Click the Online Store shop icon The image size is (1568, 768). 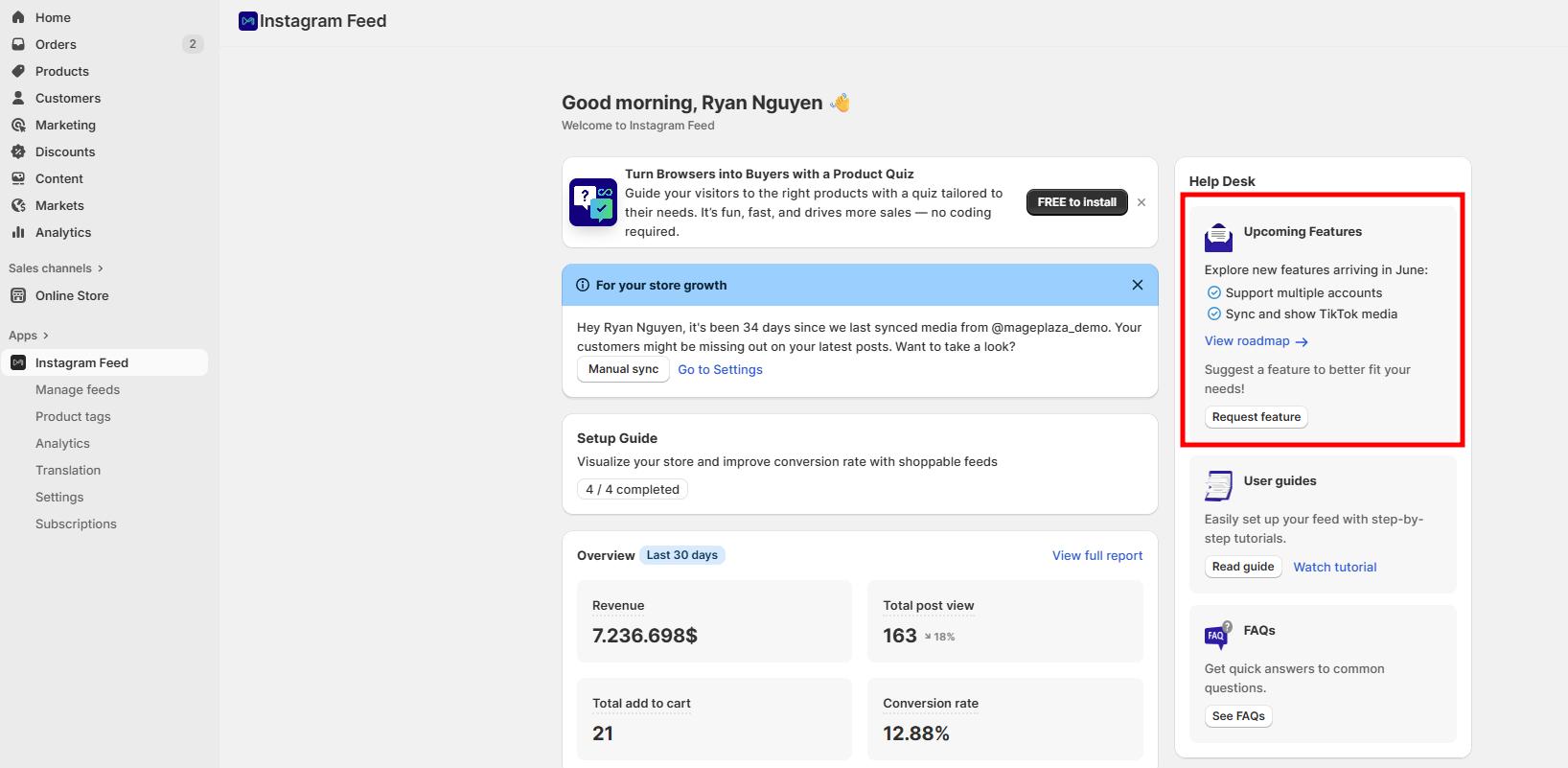pyautogui.click(x=18, y=295)
